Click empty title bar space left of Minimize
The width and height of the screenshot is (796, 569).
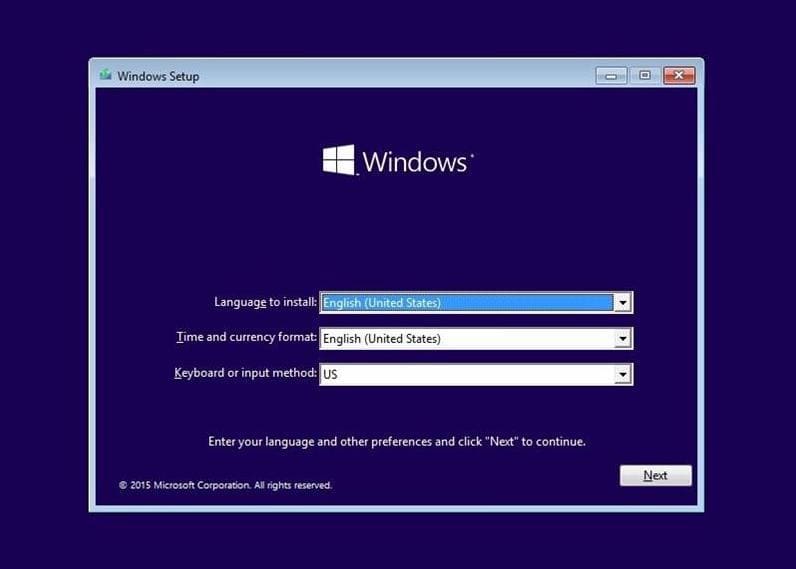tap(400, 76)
